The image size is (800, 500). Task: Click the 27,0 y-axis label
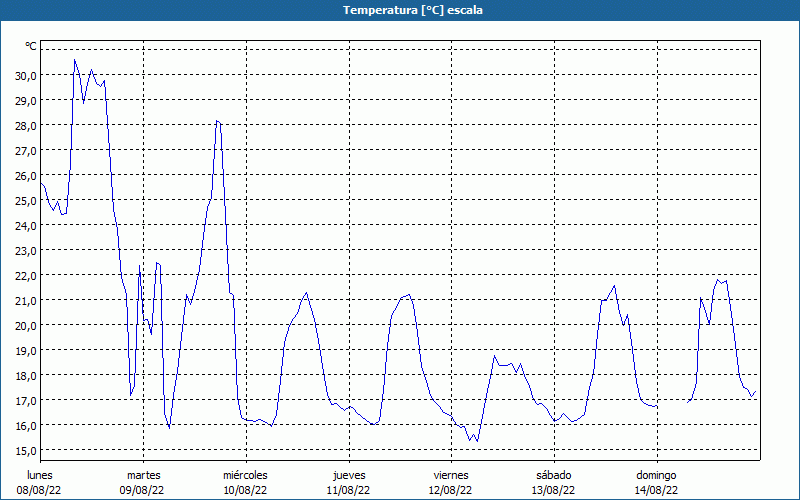coord(26,151)
